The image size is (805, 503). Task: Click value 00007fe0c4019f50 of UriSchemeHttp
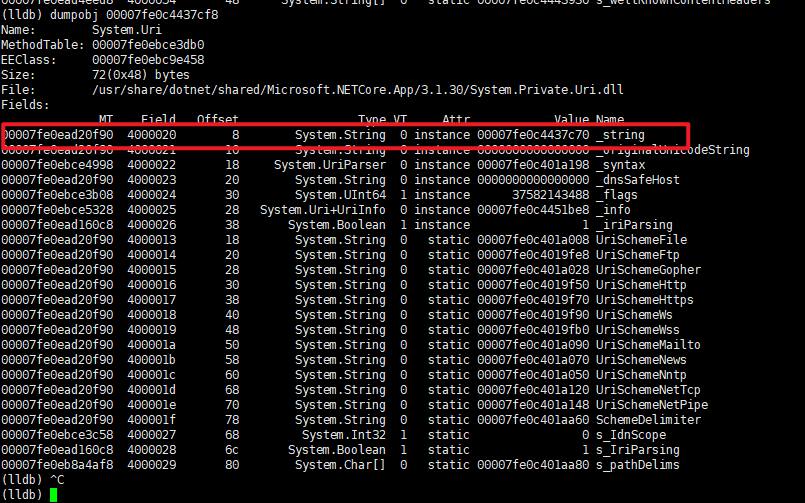[533, 285]
